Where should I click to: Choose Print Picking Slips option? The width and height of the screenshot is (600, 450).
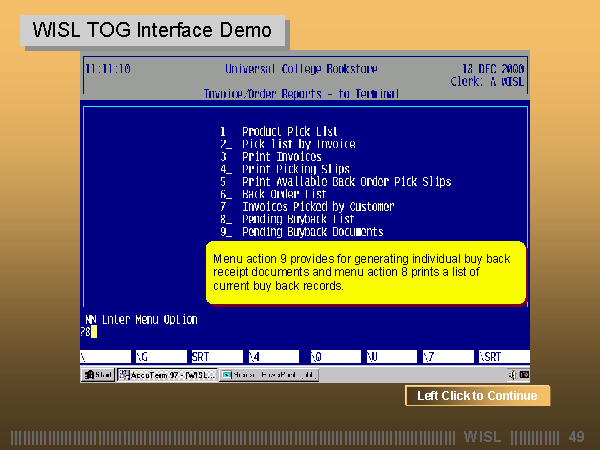click(x=295, y=169)
